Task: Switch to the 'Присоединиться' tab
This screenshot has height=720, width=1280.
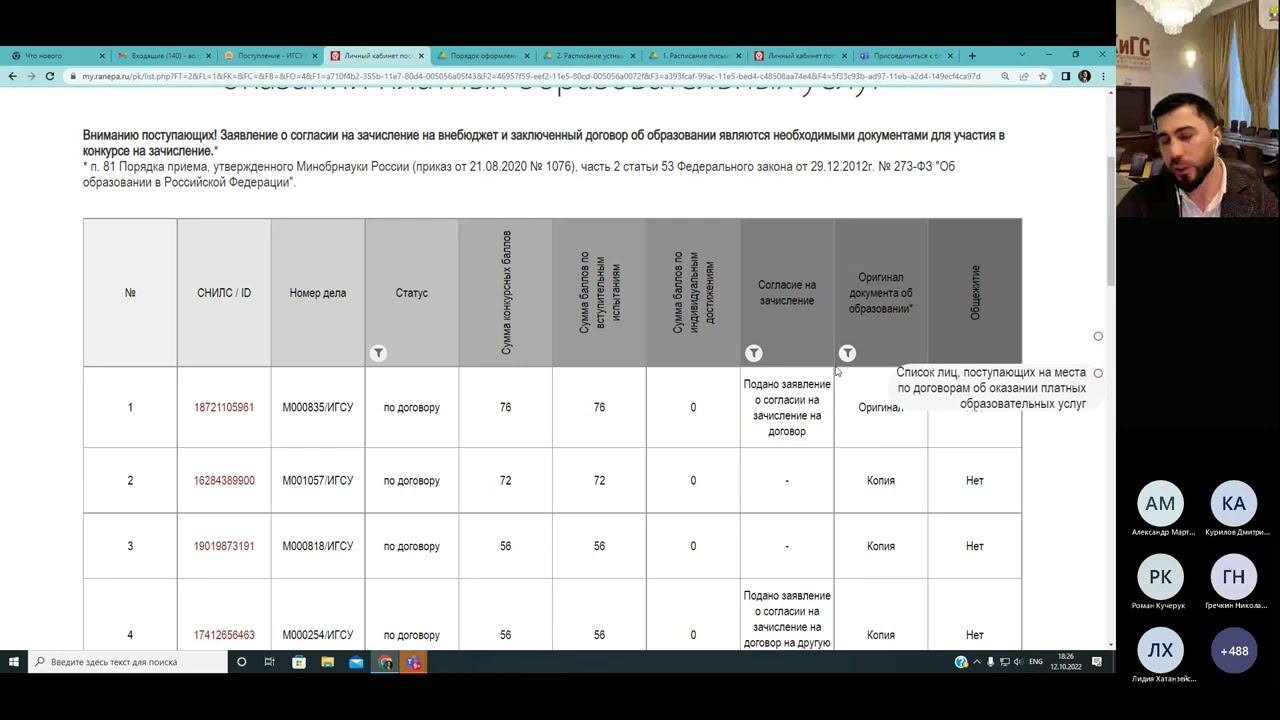Action: click(x=904, y=56)
